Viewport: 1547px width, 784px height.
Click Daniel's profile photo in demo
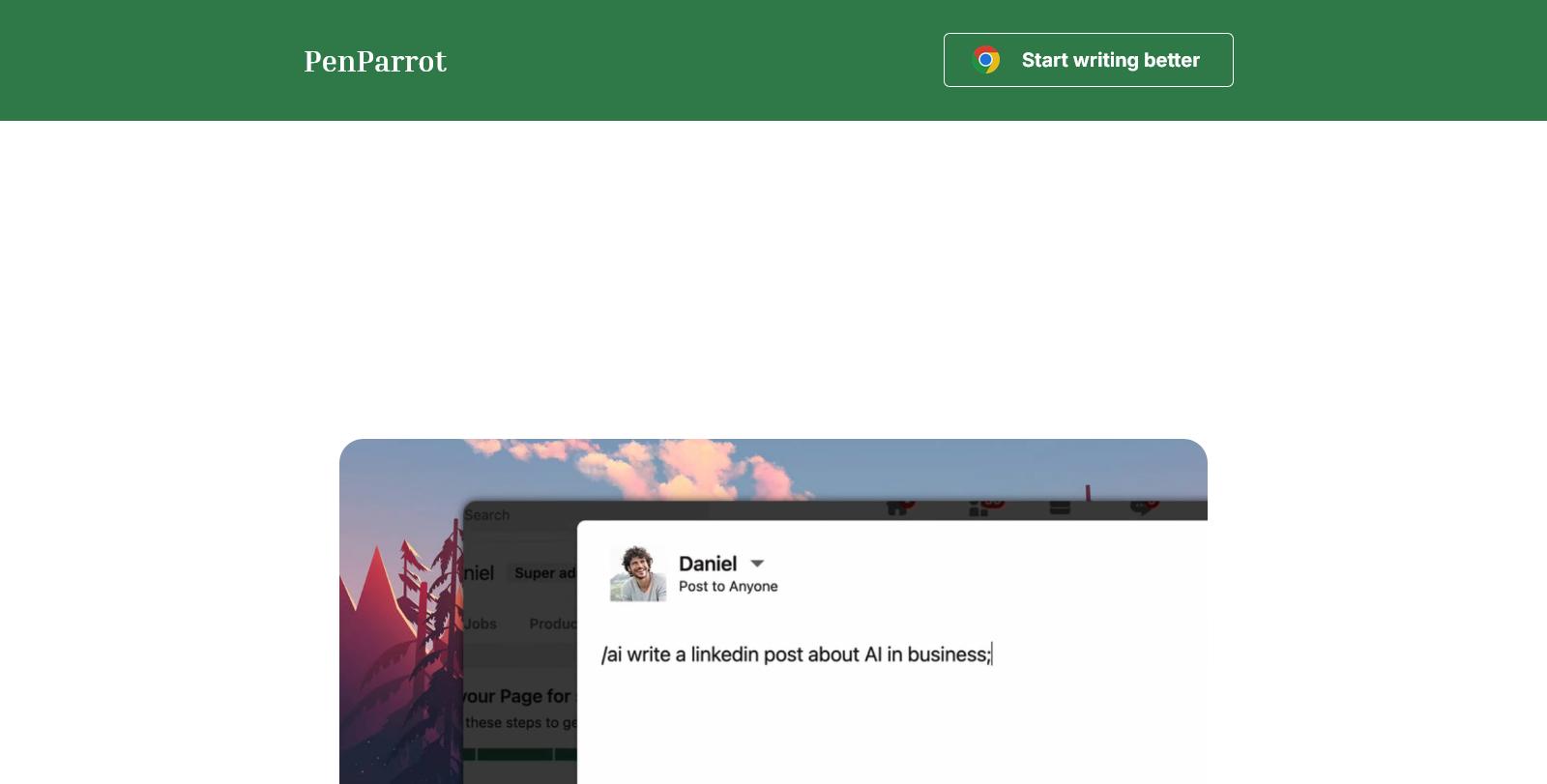638,573
